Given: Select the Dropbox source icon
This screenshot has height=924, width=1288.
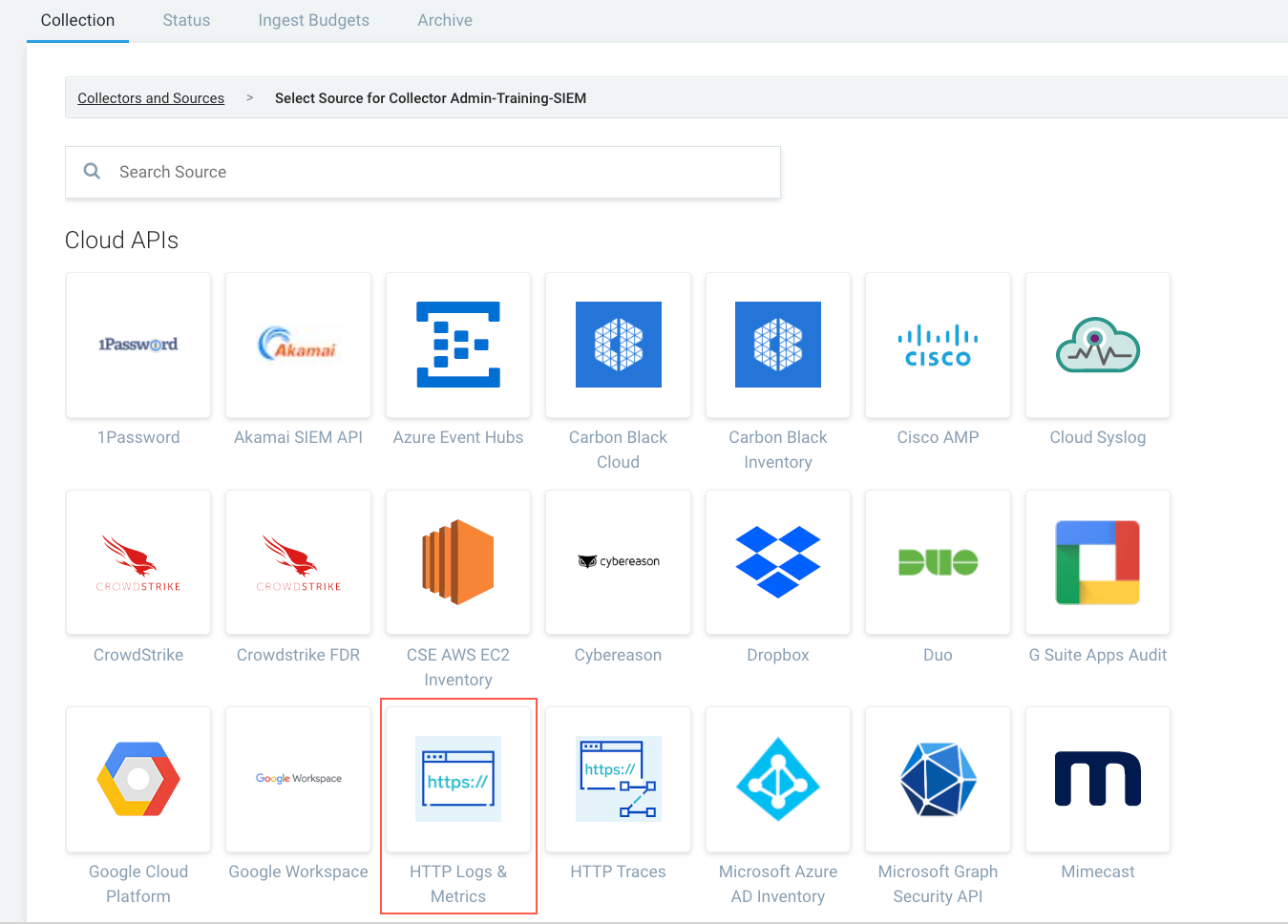Looking at the screenshot, I should [778, 562].
